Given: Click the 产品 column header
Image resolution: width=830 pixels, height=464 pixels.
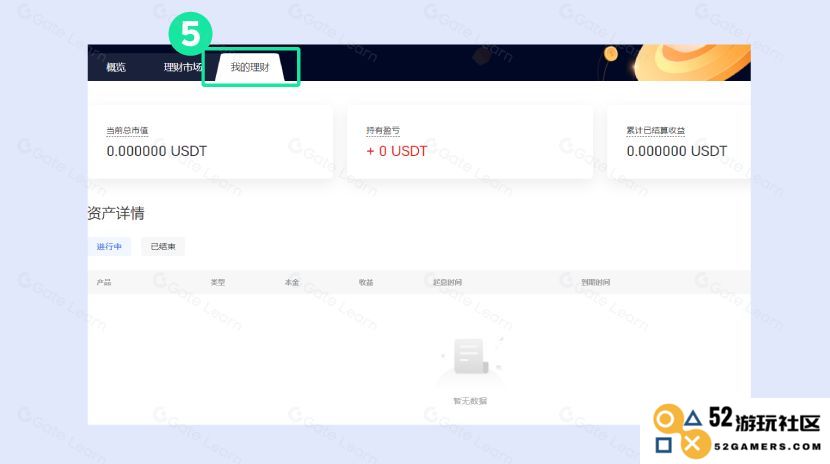Looking at the screenshot, I should (x=104, y=283).
